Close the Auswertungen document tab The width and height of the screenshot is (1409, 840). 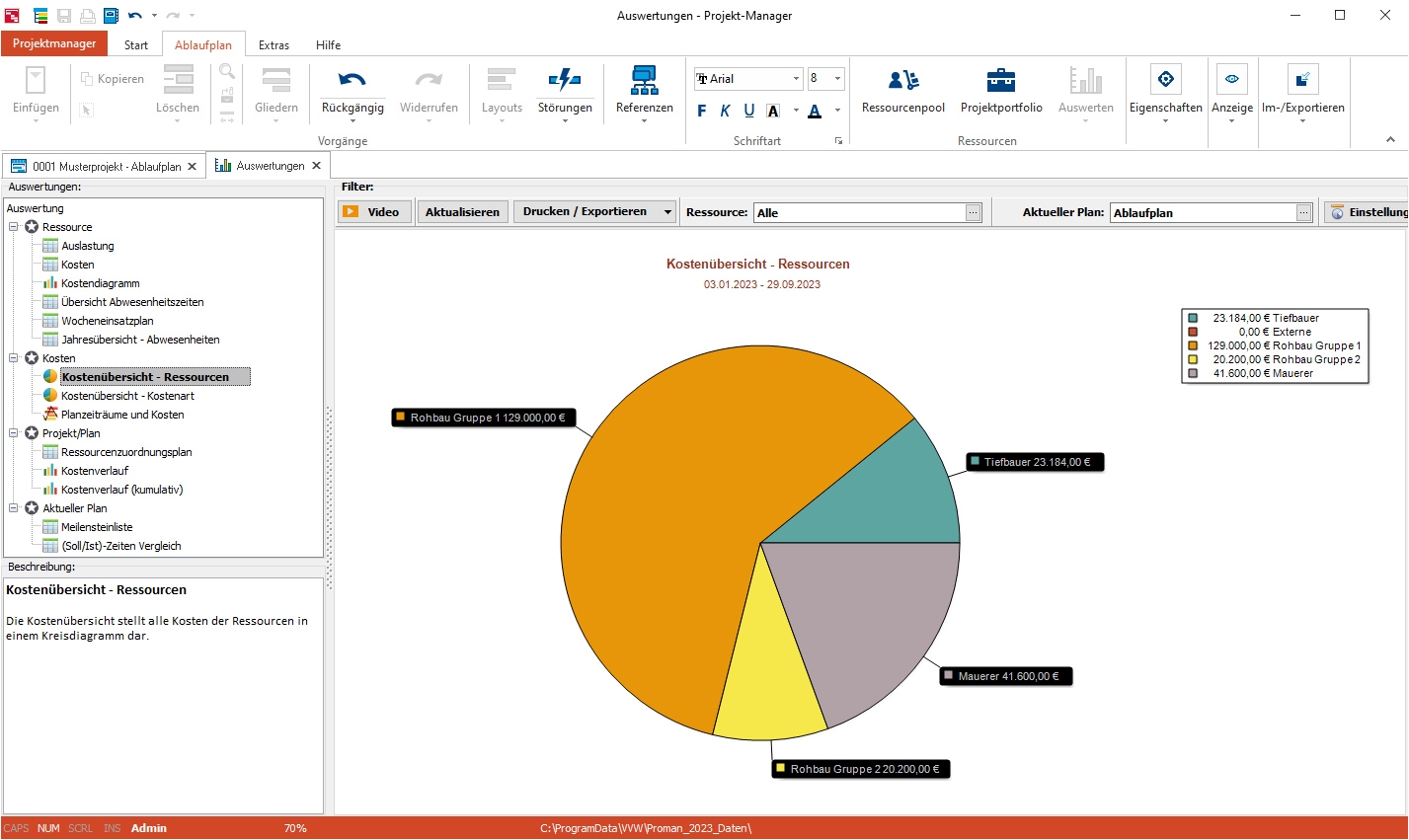point(317,166)
